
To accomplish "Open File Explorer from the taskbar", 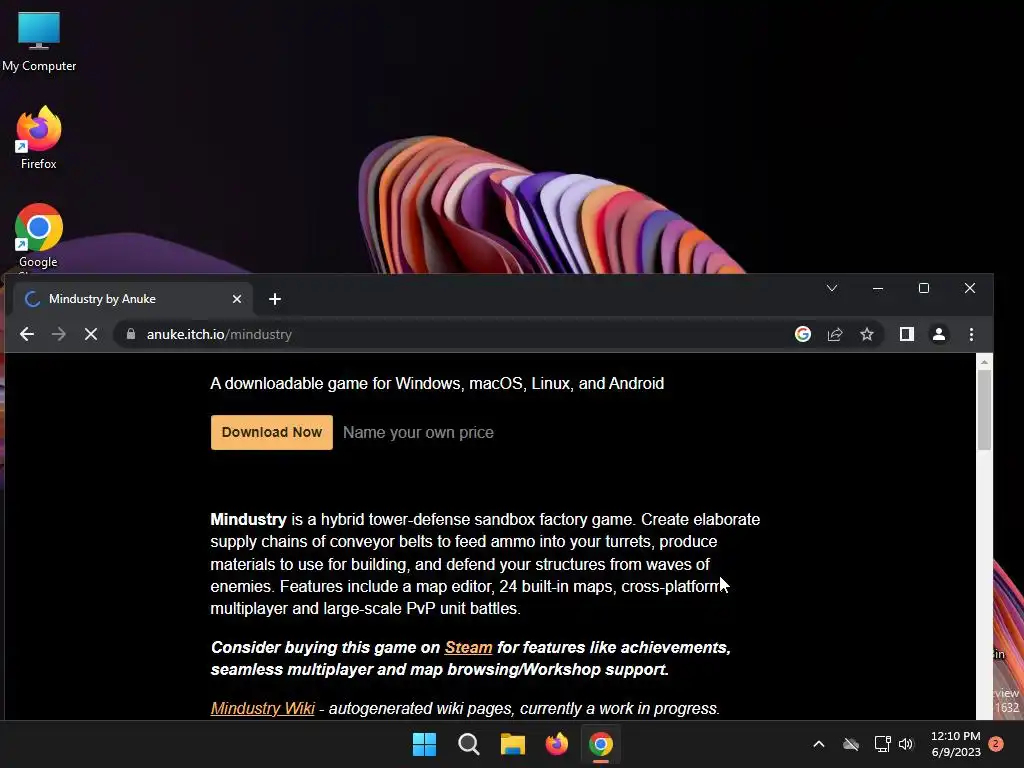I will pyautogui.click(x=513, y=744).
